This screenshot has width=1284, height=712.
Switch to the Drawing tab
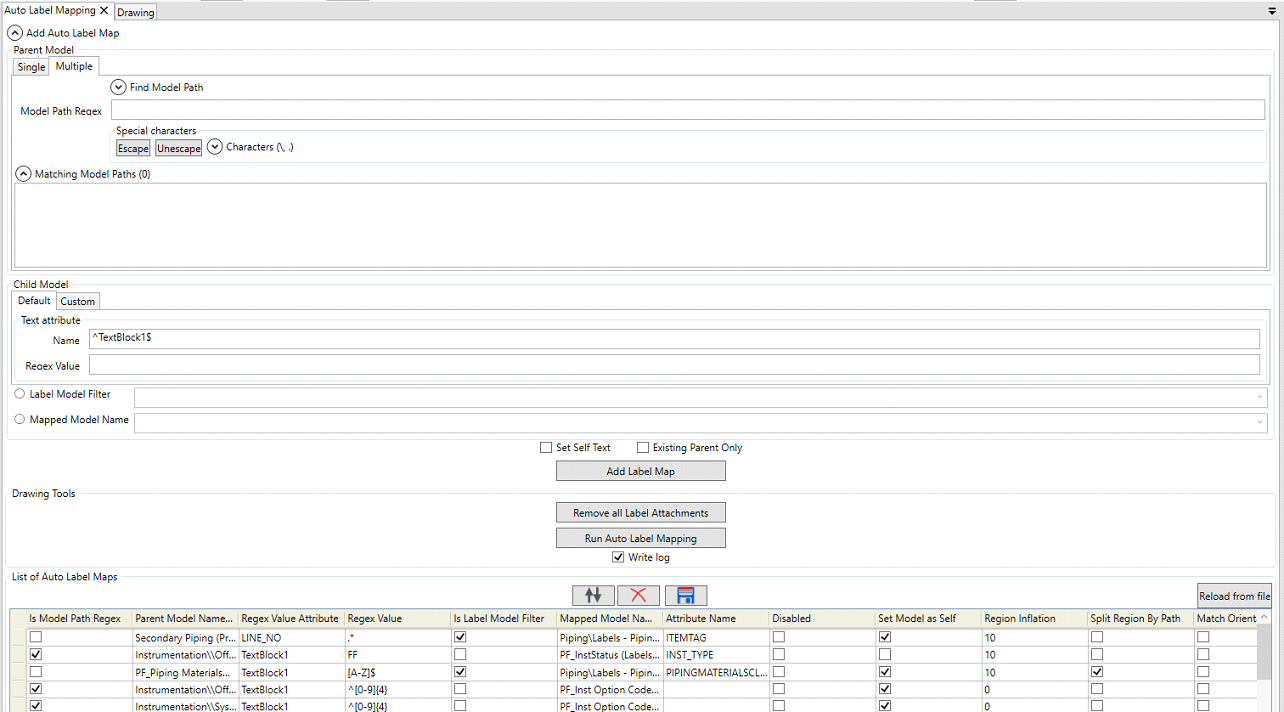[x=136, y=13]
